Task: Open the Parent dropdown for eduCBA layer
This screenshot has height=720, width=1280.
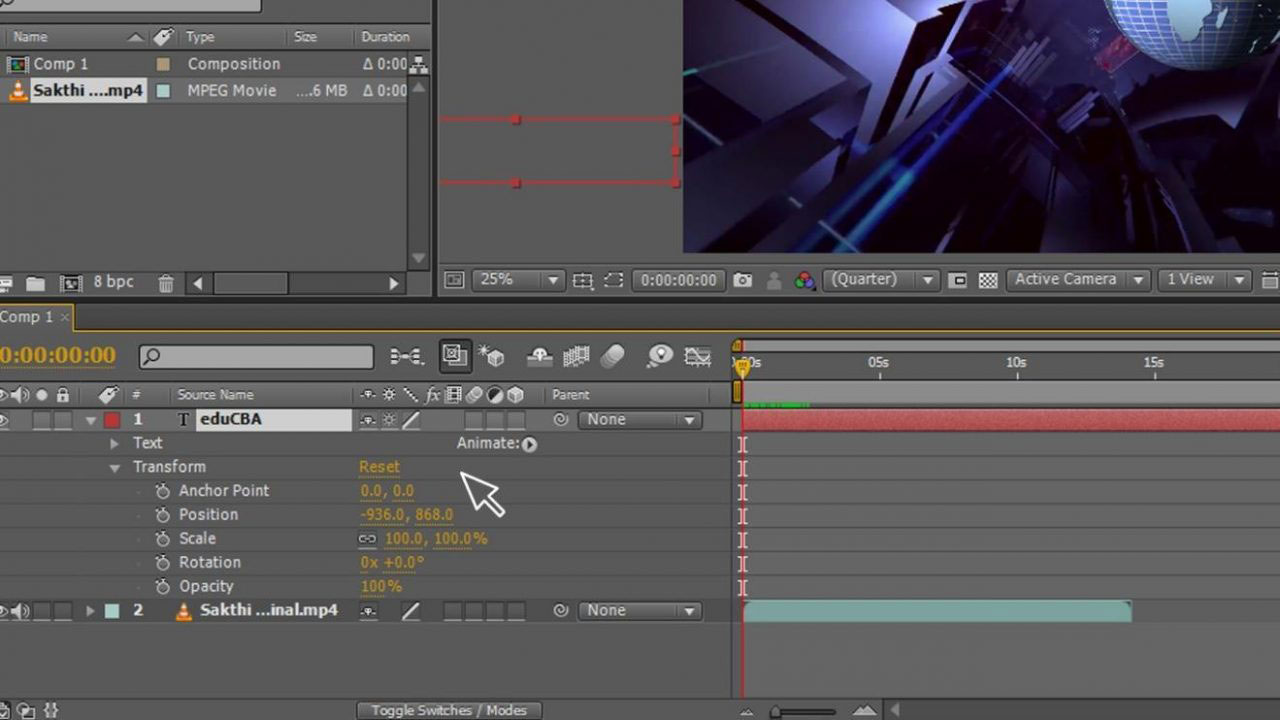Action: [x=640, y=419]
